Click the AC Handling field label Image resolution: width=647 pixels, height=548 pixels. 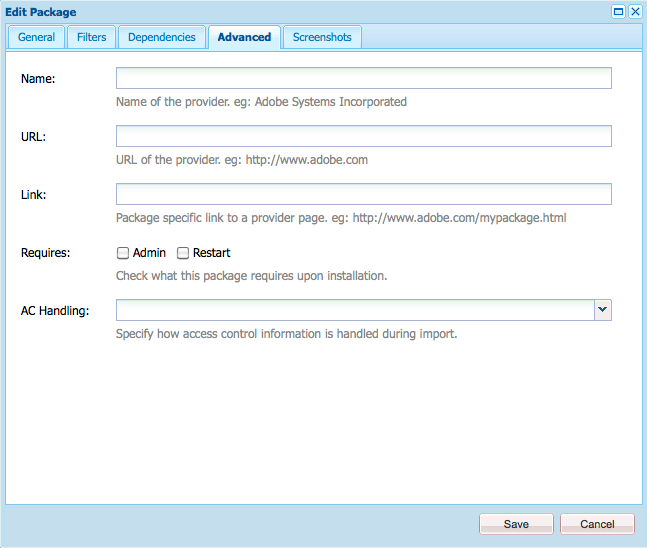click(55, 311)
